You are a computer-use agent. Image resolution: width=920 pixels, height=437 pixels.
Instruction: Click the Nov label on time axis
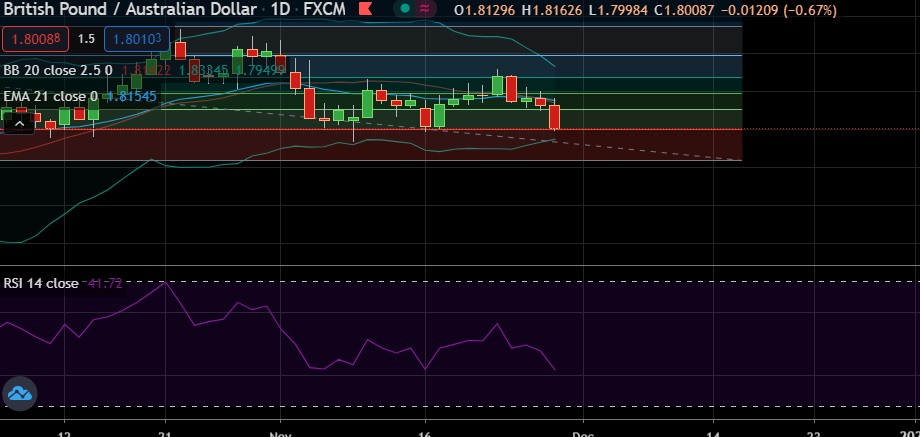281,435
